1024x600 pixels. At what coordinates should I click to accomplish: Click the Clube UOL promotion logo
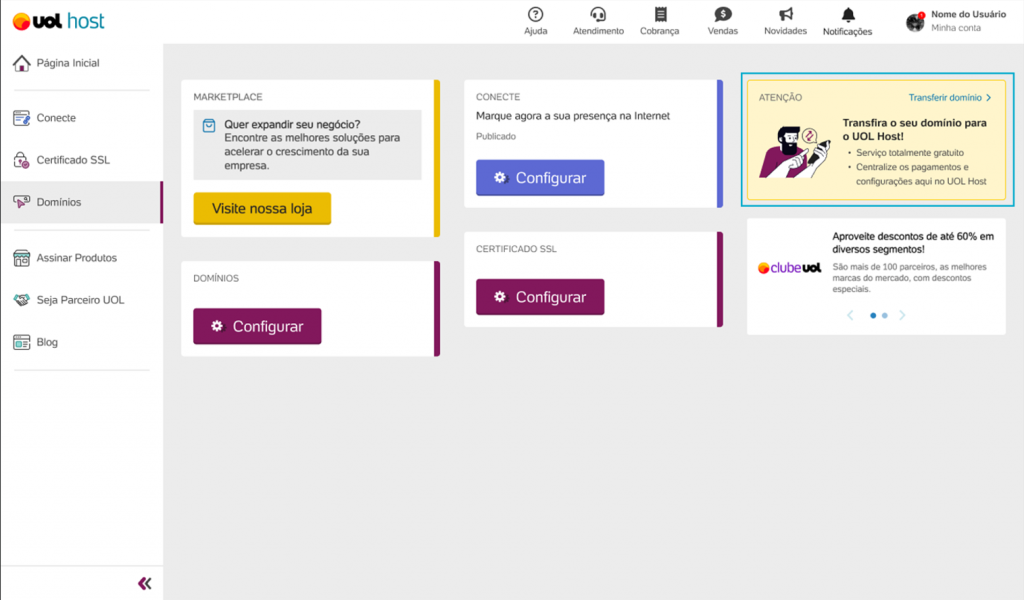(789, 268)
